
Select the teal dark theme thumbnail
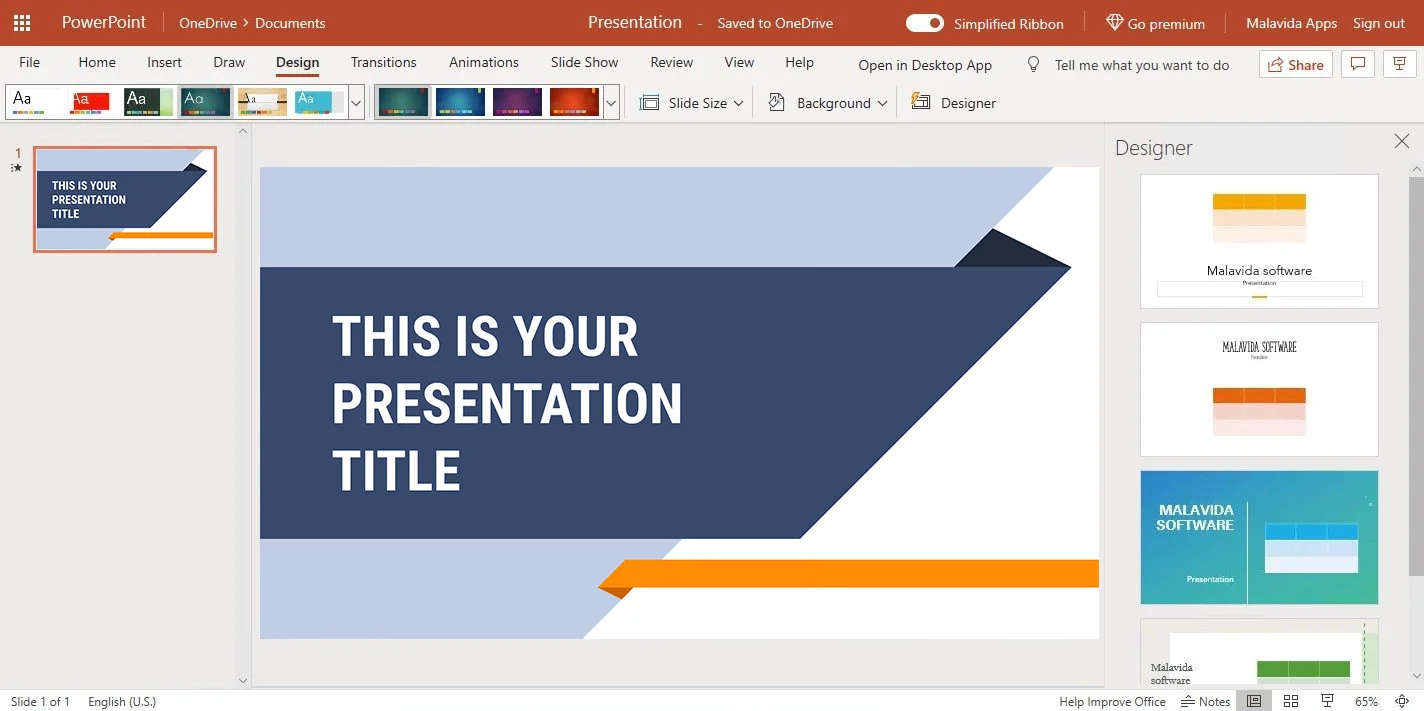click(x=205, y=102)
